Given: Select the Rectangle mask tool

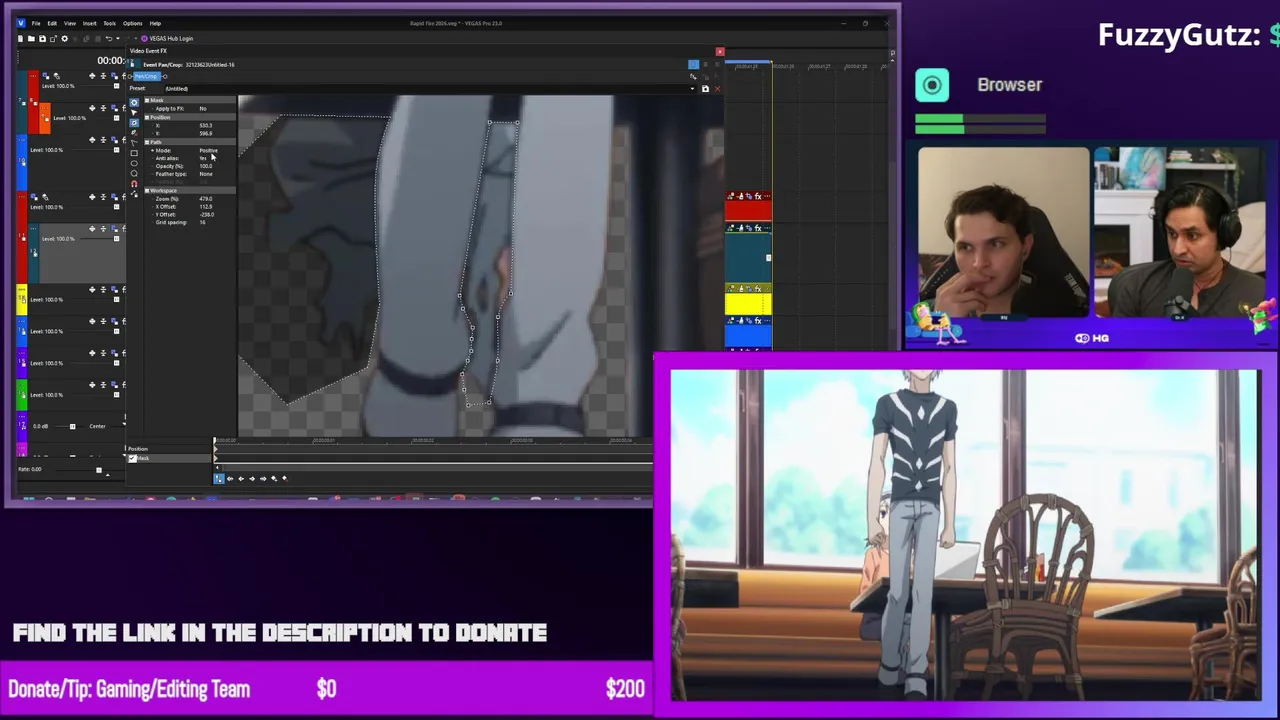Looking at the screenshot, I should pos(134,153).
